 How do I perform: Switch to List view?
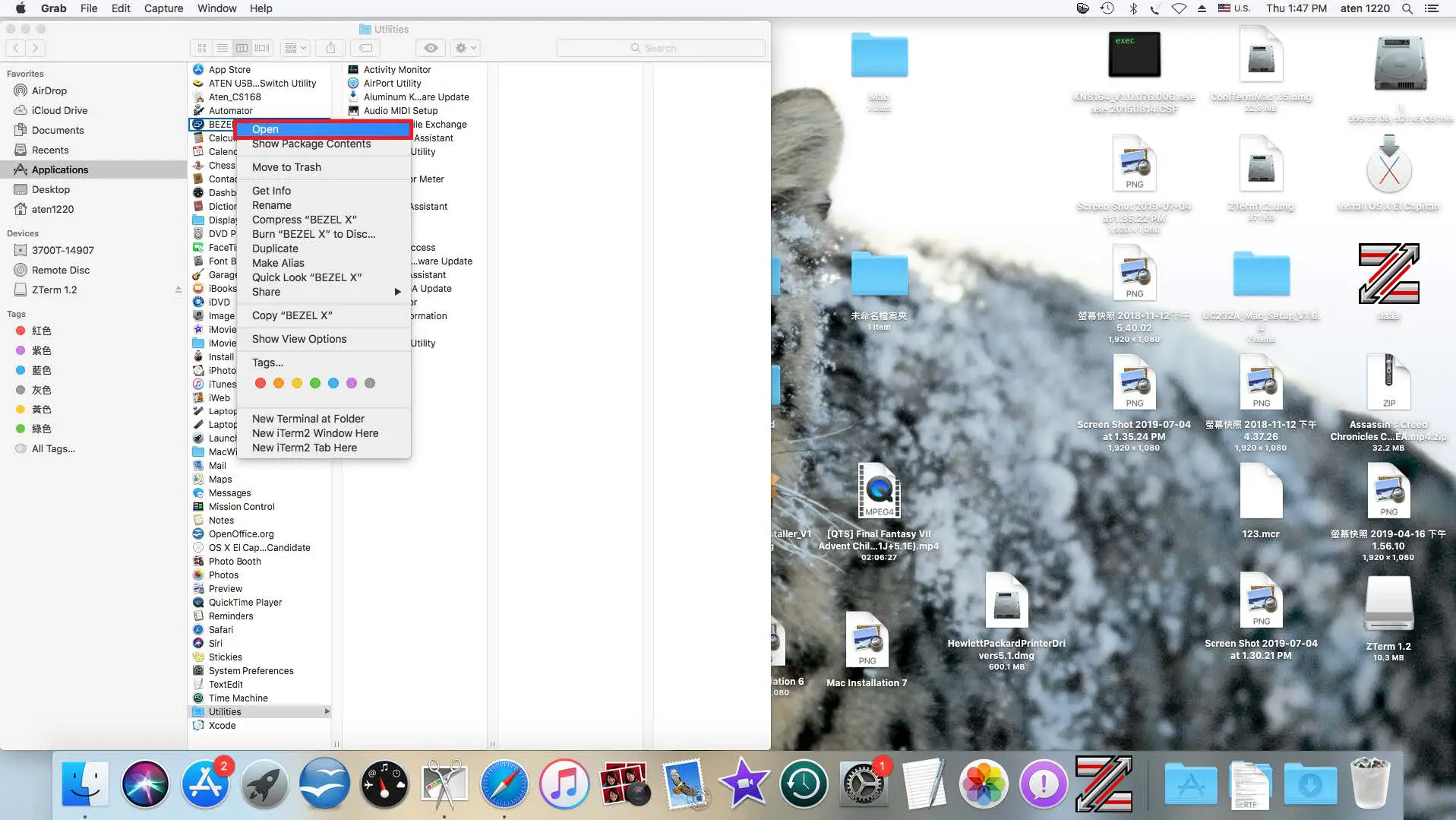[x=222, y=47]
